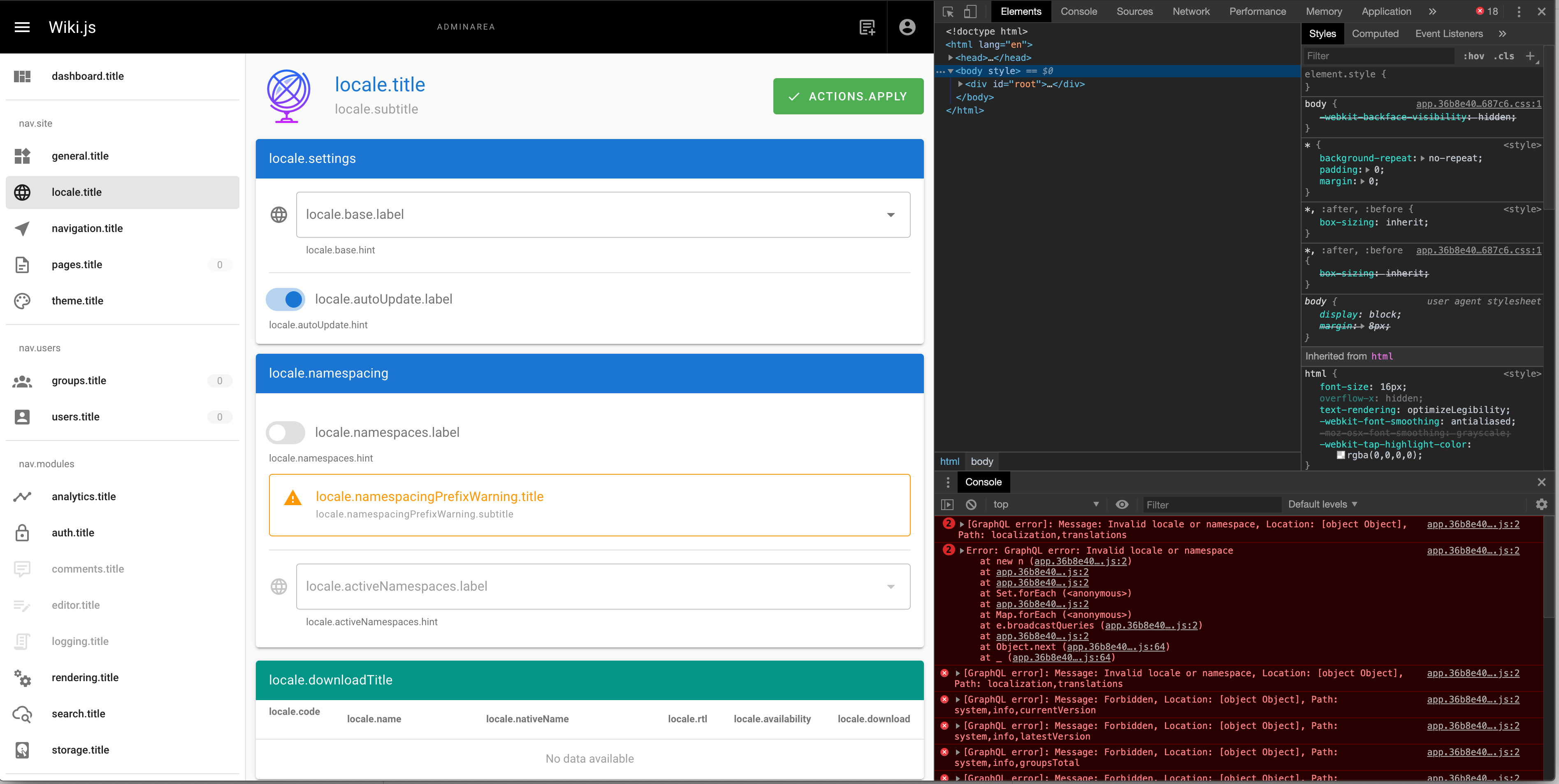This screenshot has width=1559, height=784.
Task: Click the auth.title lock icon
Action: click(x=22, y=533)
